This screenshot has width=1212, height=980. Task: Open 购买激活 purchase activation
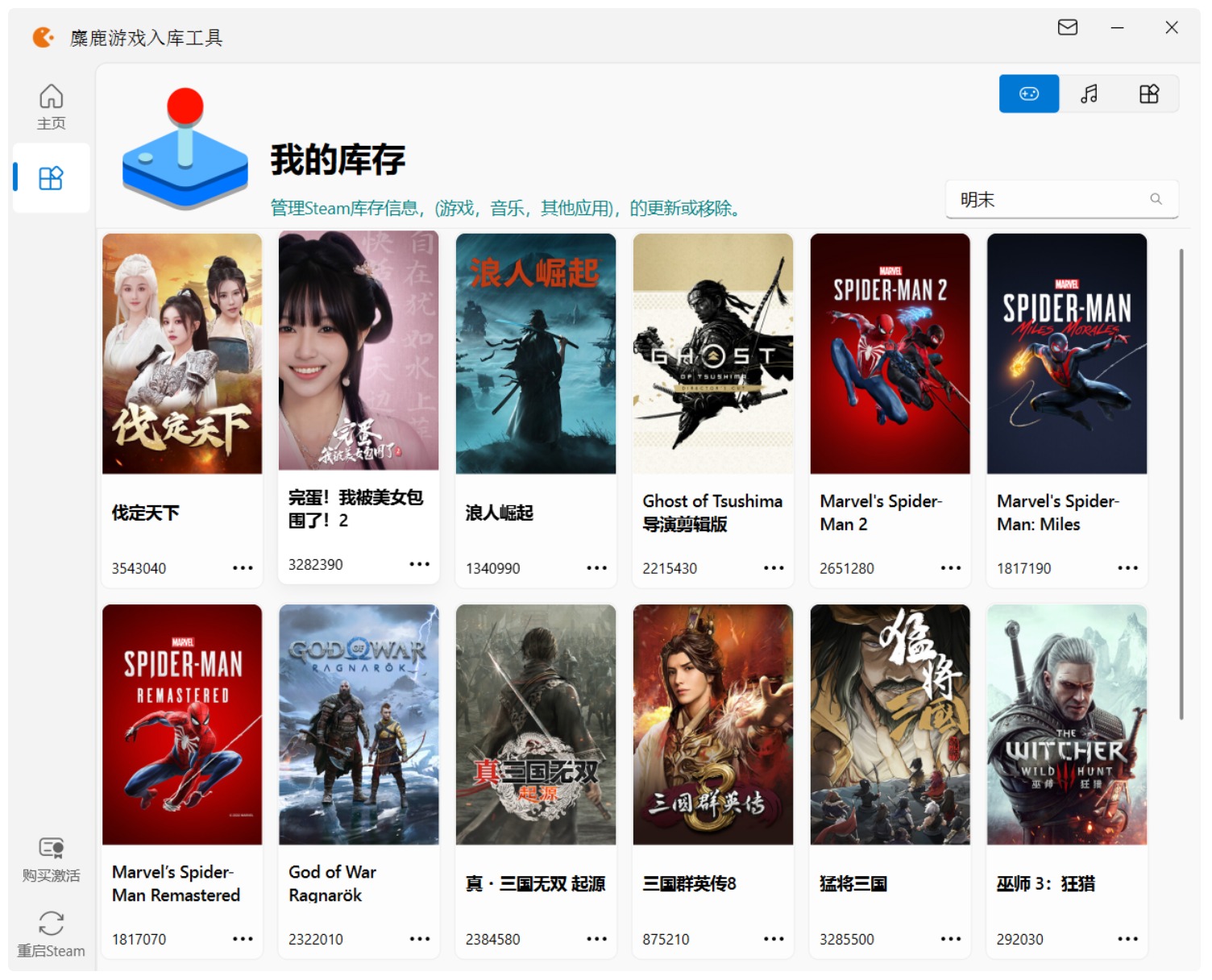pyautogui.click(x=51, y=859)
